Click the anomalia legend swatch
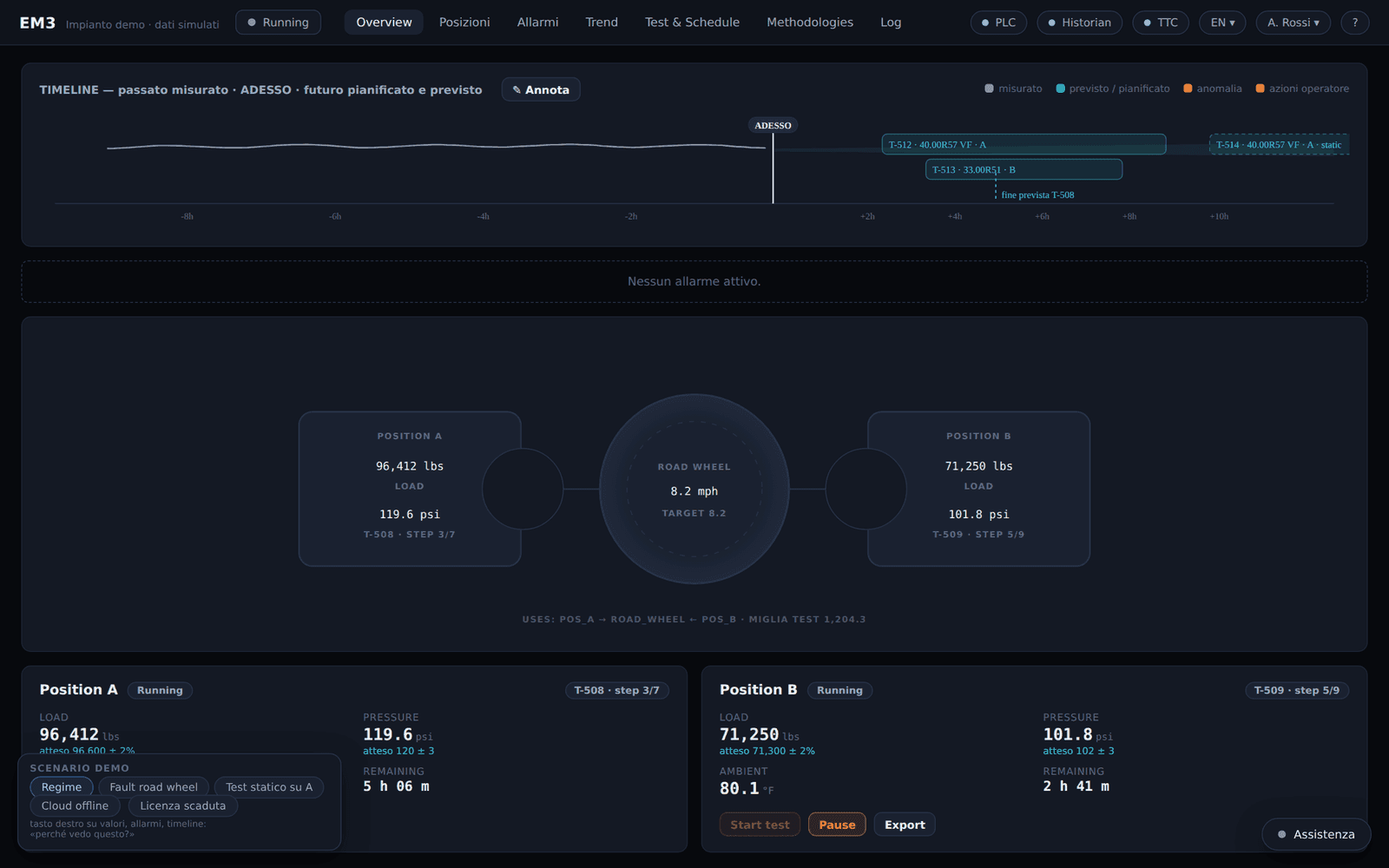1389x868 pixels. click(1188, 89)
